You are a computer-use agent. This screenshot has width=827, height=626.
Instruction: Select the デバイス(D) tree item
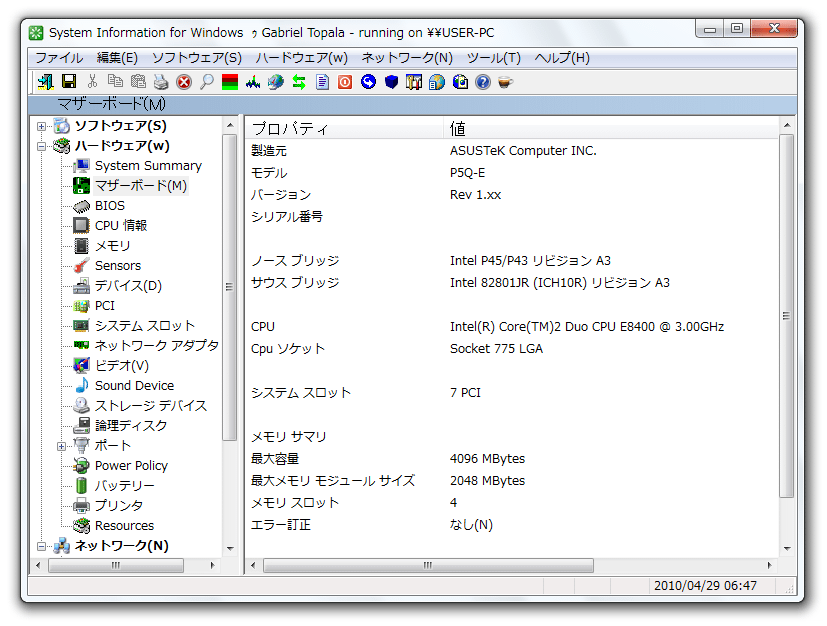tap(128, 285)
